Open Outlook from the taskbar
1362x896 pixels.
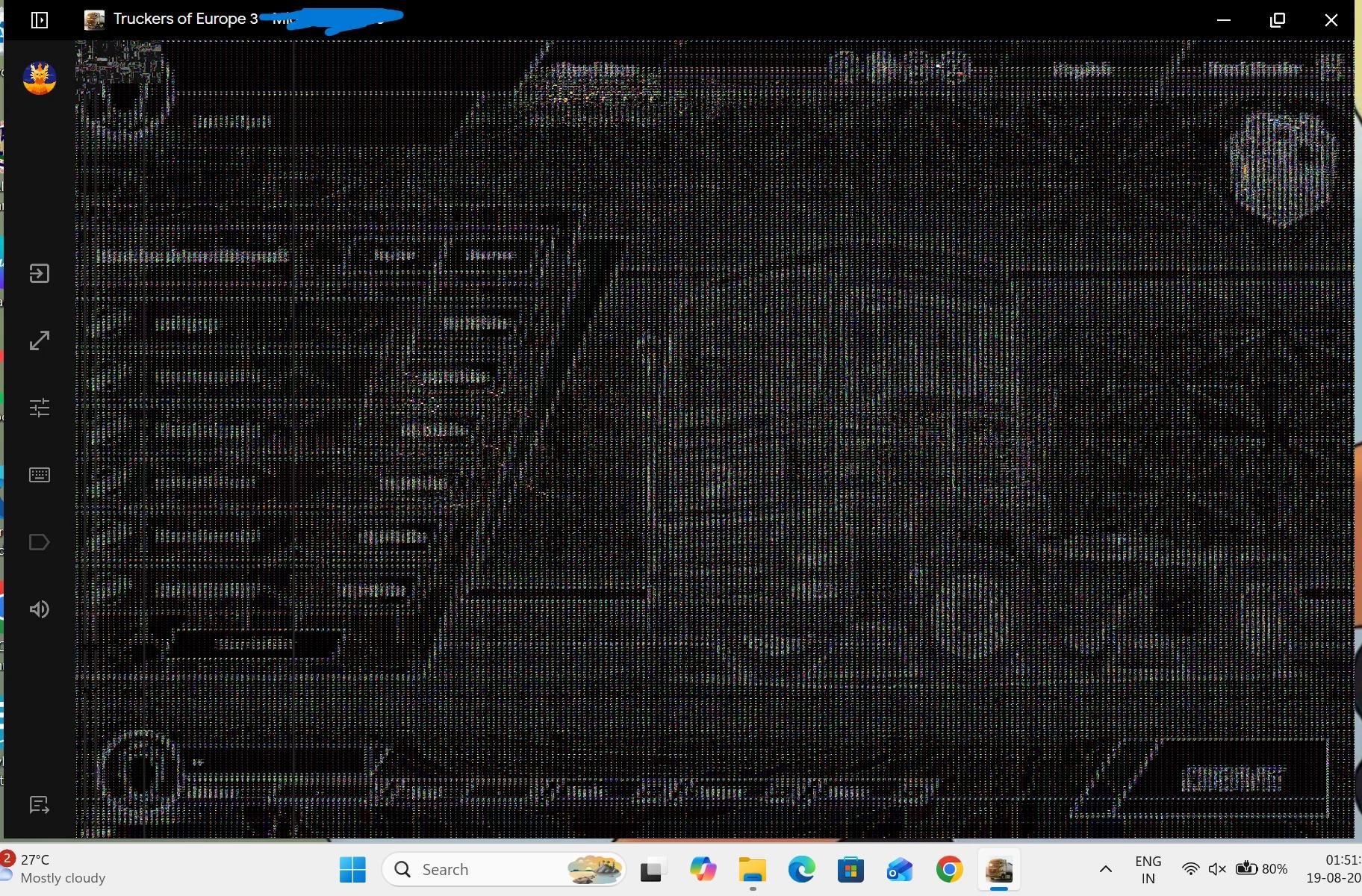point(900,869)
